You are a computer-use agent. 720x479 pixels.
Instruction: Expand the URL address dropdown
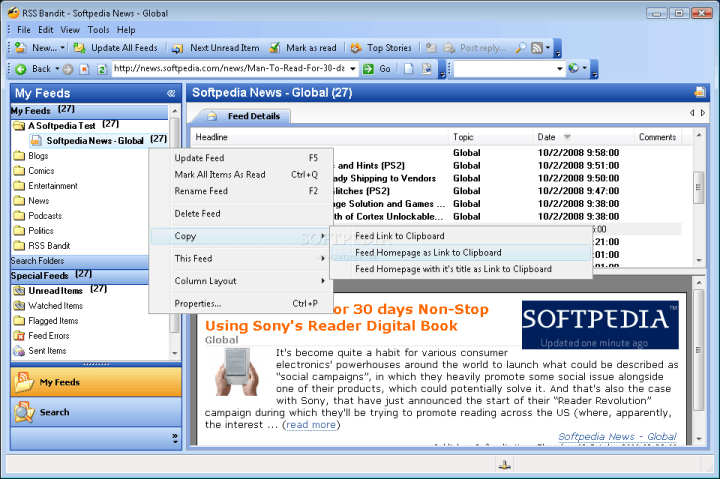[x=353, y=69]
